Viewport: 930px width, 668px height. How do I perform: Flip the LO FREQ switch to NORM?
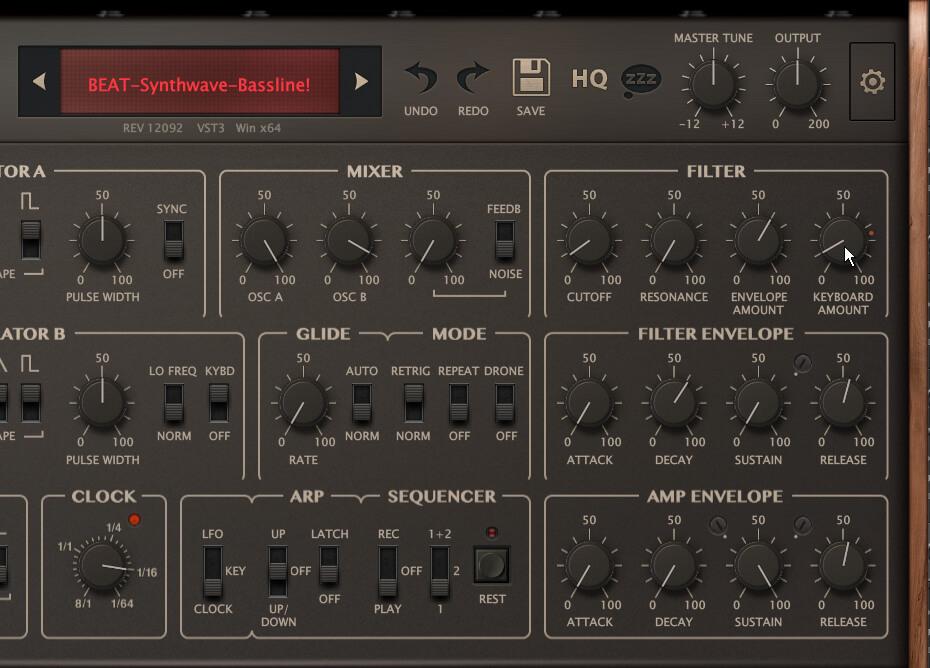click(172, 407)
